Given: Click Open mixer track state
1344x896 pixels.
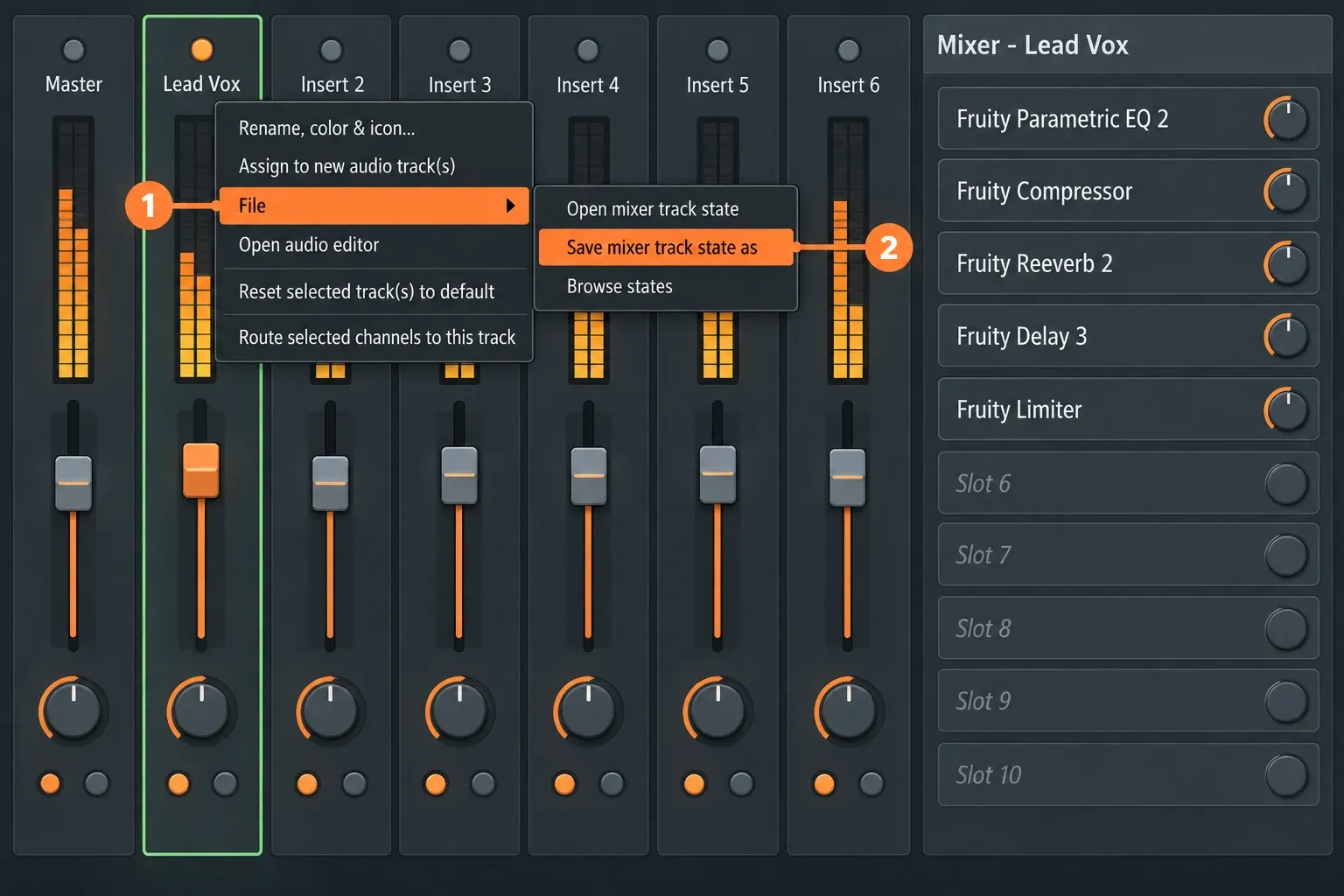Looking at the screenshot, I should point(666,209).
